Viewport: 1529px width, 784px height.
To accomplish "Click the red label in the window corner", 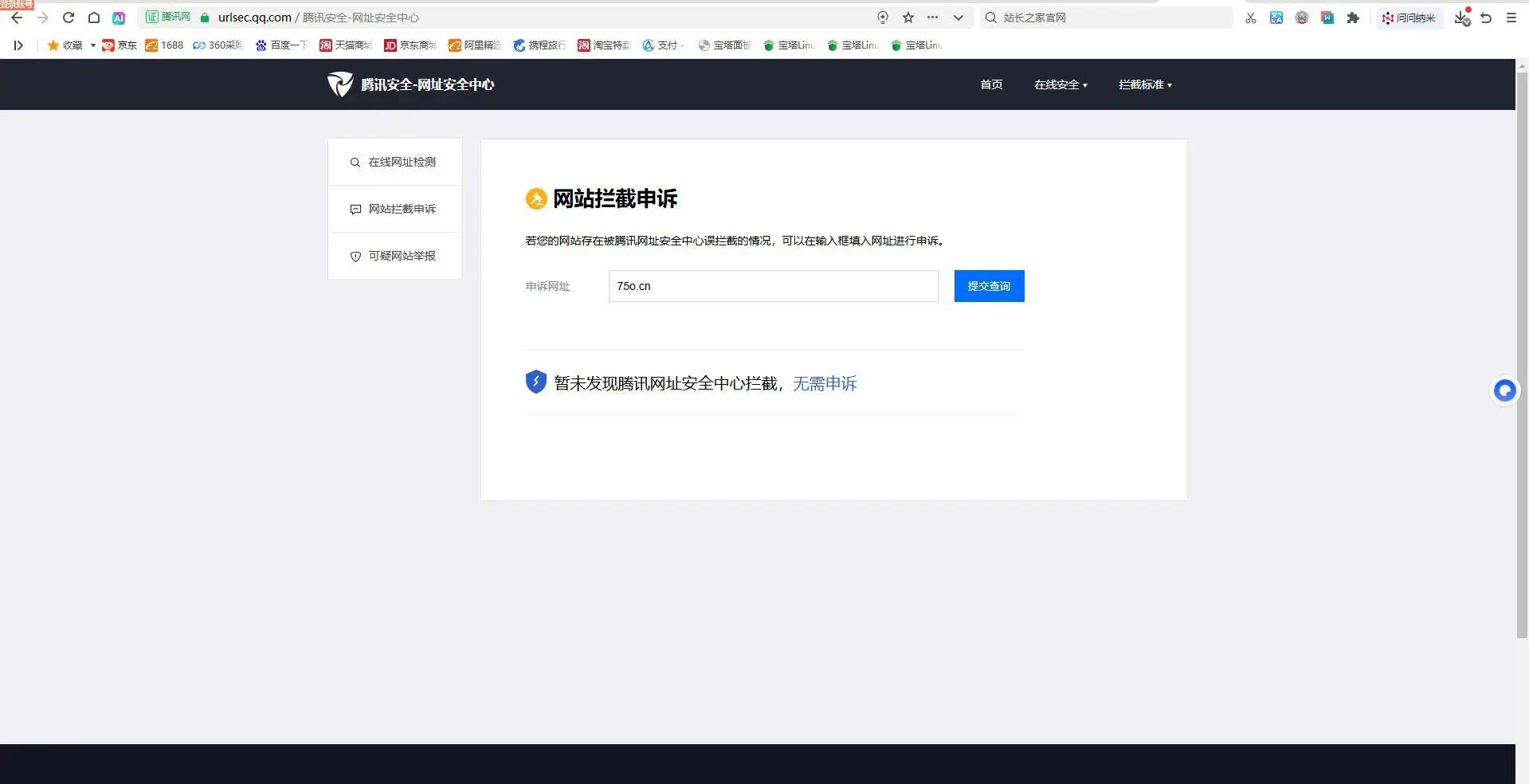I will (17, 5).
